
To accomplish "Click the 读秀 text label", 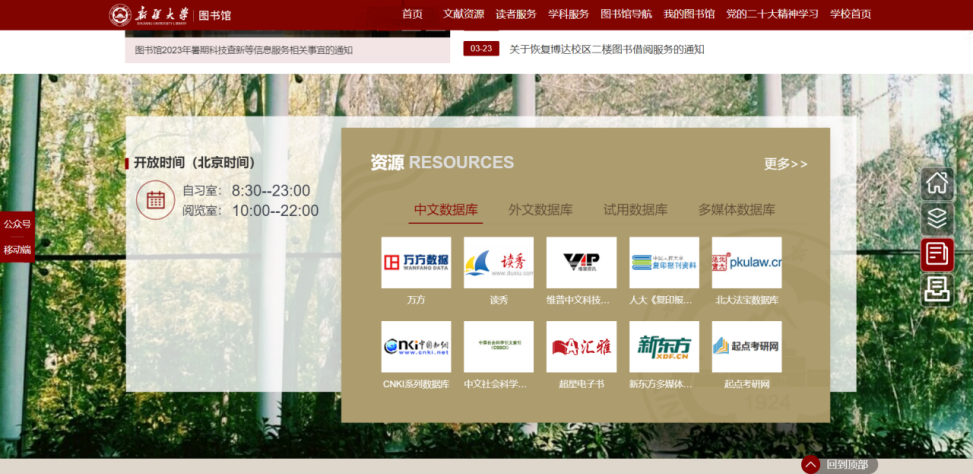I will (x=498, y=300).
